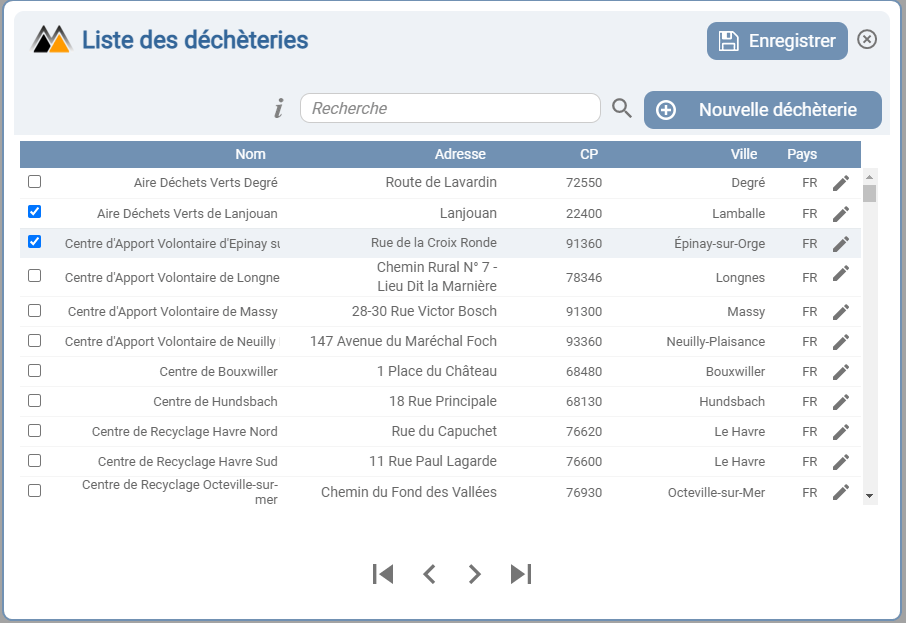
Task: Go back to the previous page
Action: (430, 574)
